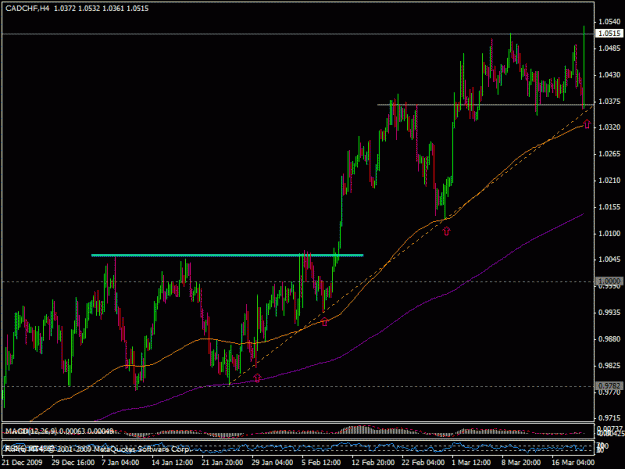Image resolution: width=625 pixels, height=469 pixels.
Task: Click the 1.0265 price axis label
Action: click(609, 154)
